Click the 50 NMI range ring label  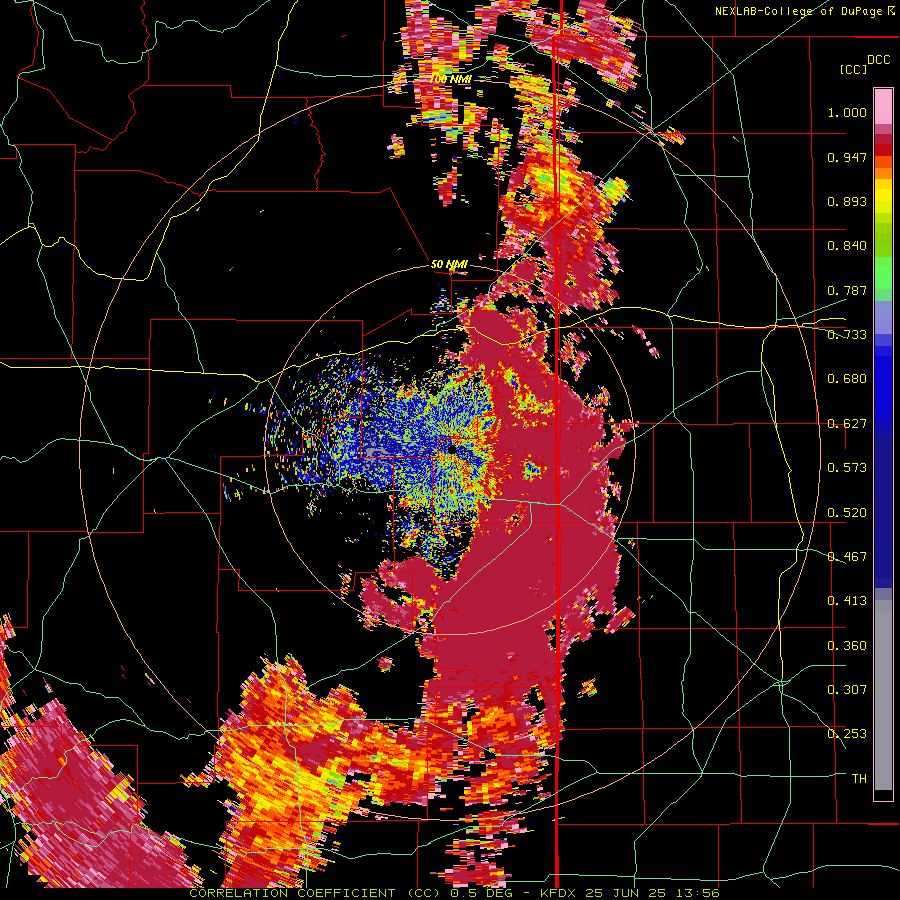(449, 264)
